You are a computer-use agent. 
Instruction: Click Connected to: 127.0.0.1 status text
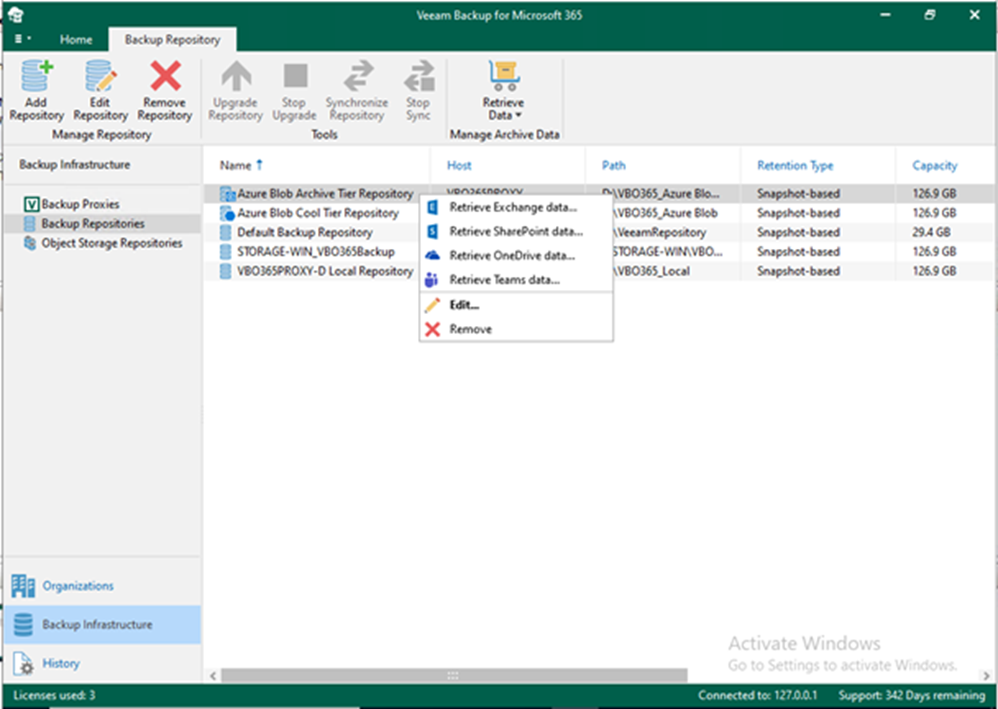tap(757, 695)
